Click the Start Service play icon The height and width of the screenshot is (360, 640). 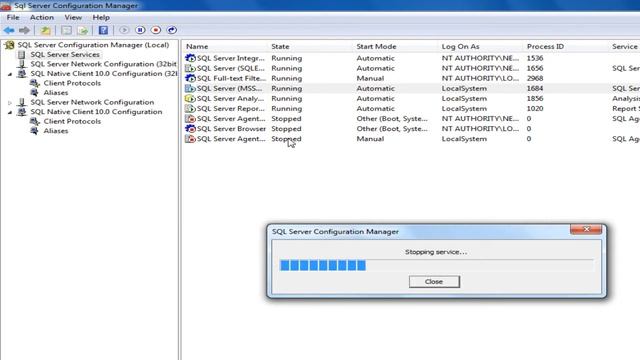[x=124, y=30]
